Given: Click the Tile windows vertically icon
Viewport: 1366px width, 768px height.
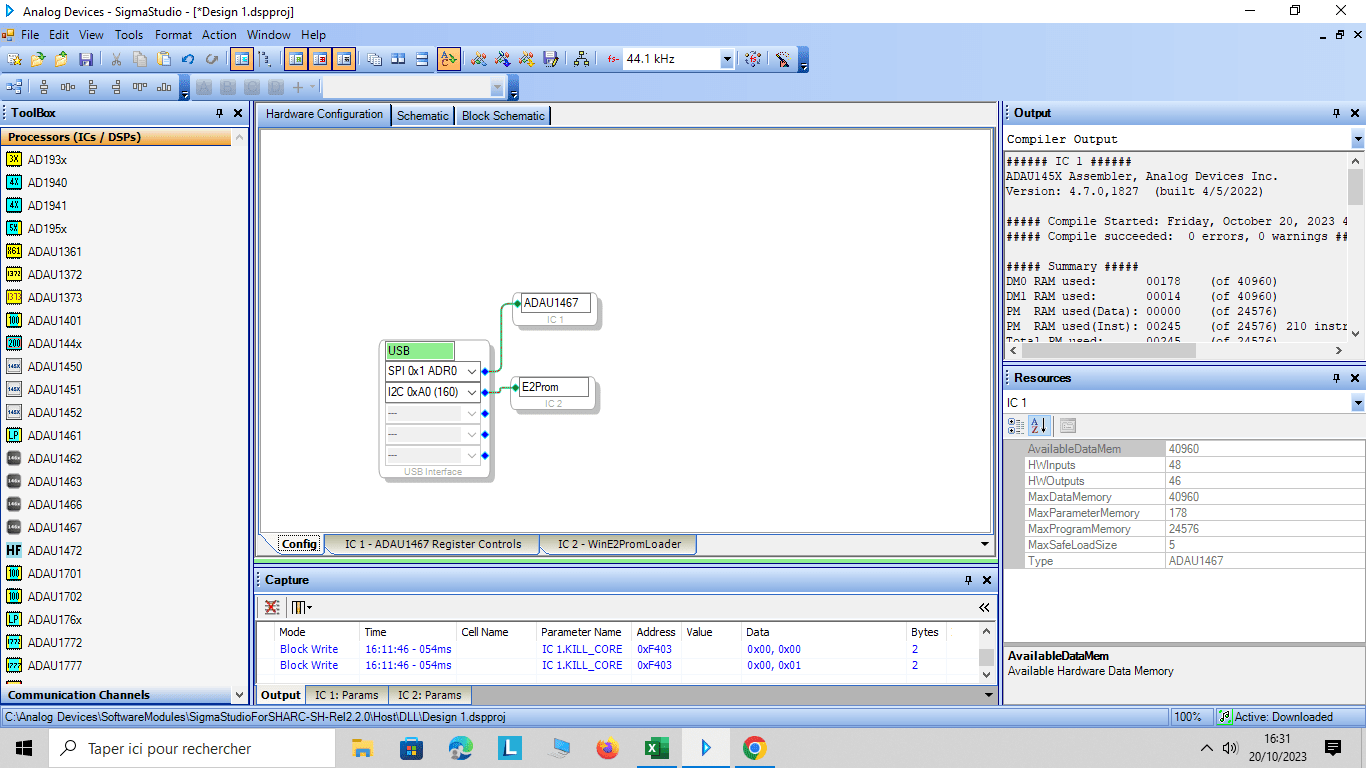Looking at the screenshot, I should tap(398, 59).
